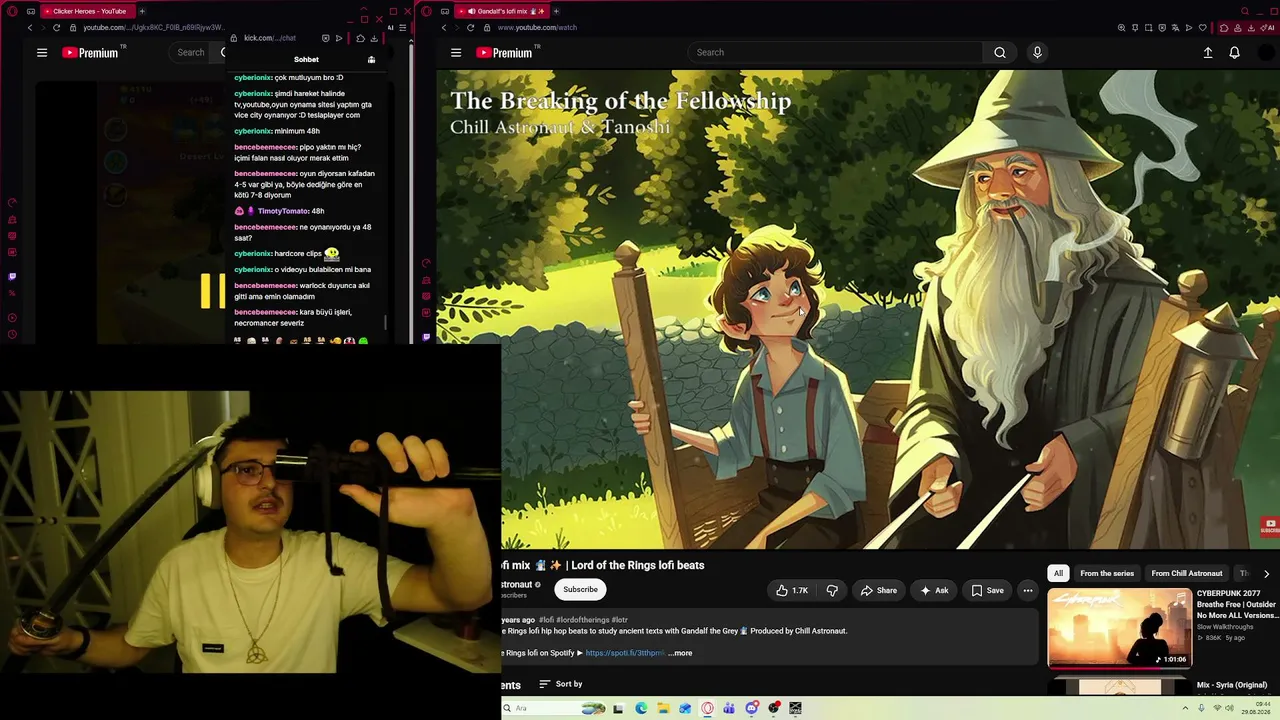This screenshot has width=1280, height=720.
Task: Click the 'hardcore clips' chat message
Action: 298,254
